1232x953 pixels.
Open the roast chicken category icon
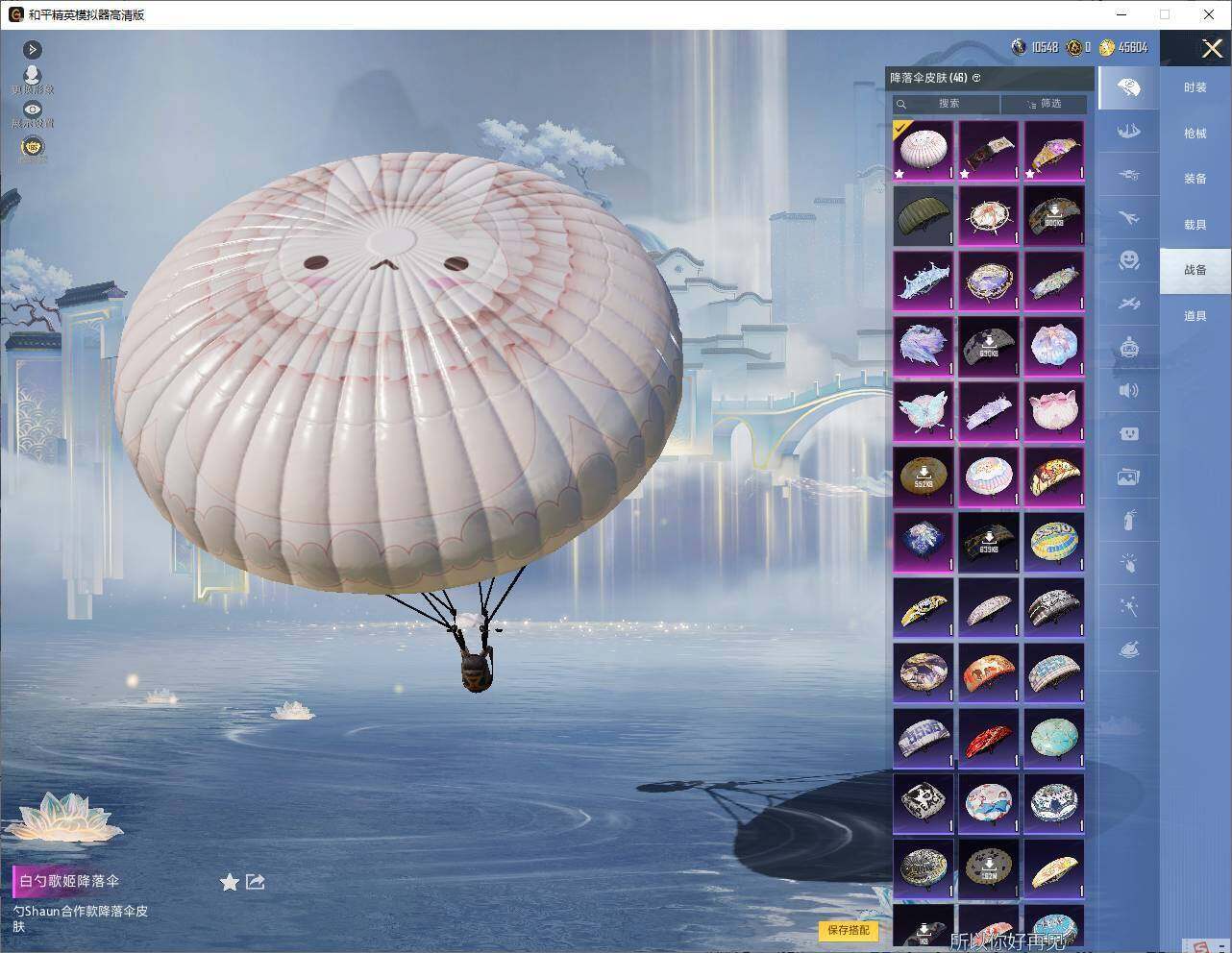click(x=1129, y=650)
